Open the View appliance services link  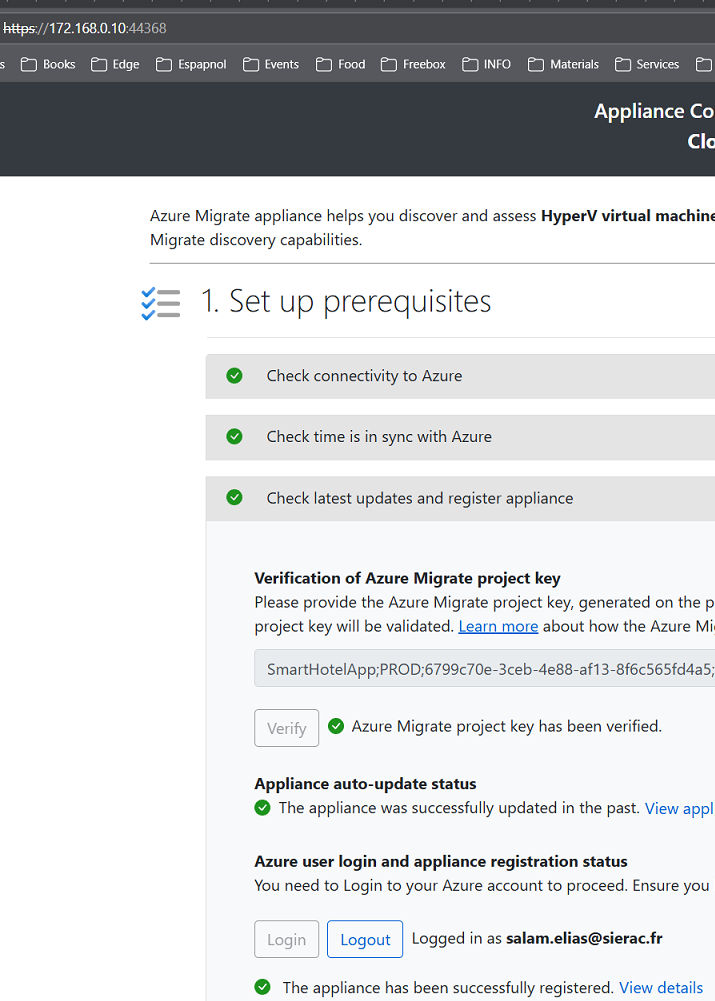[679, 808]
